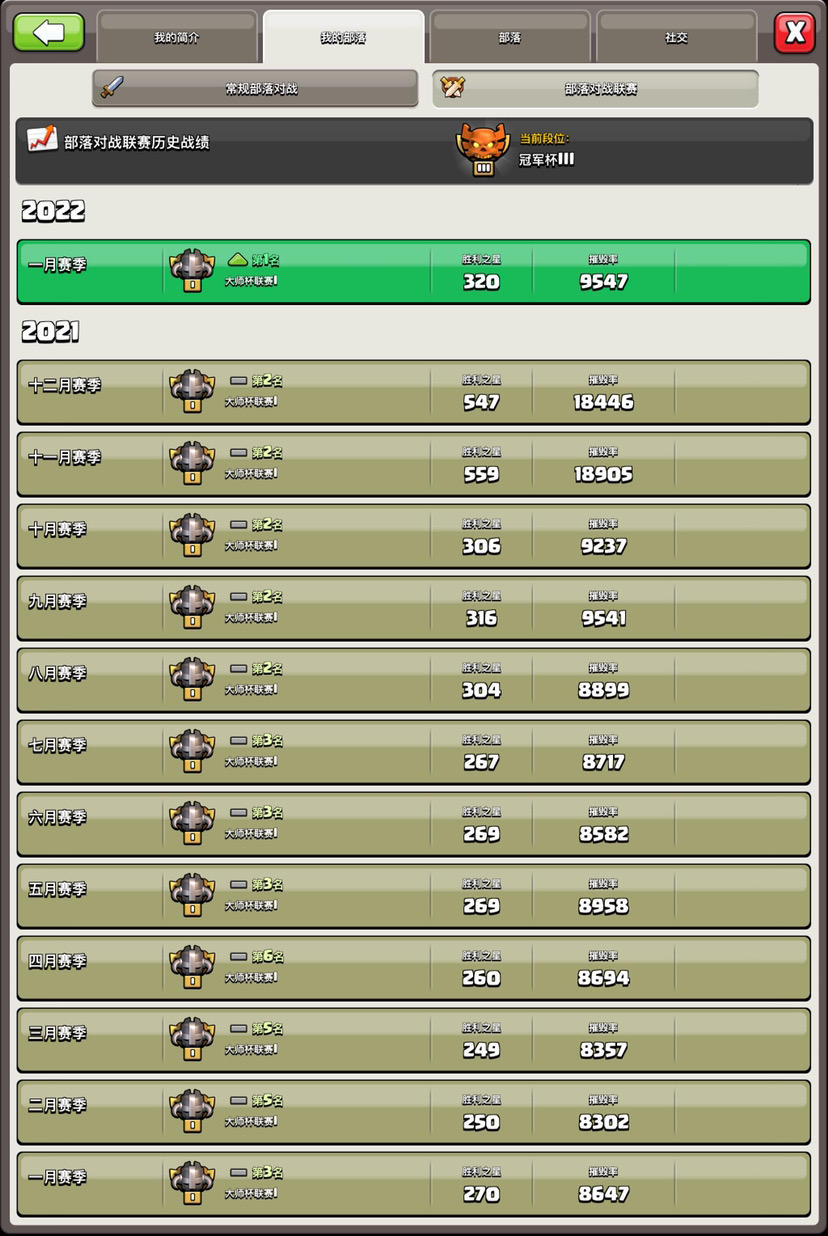
Task: Open the 我的简介 tab
Action: pyautogui.click(x=176, y=37)
